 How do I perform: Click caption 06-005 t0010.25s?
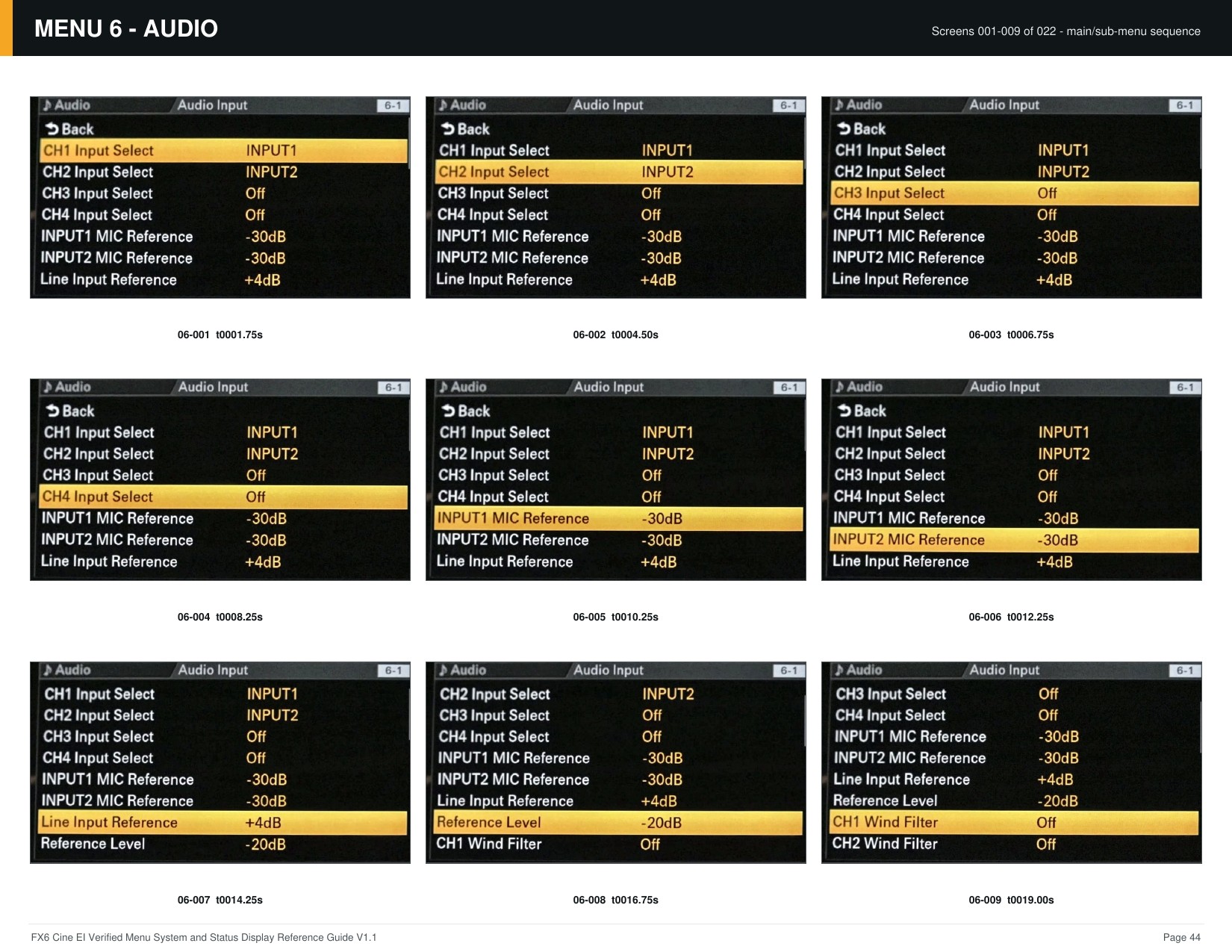tap(616, 617)
